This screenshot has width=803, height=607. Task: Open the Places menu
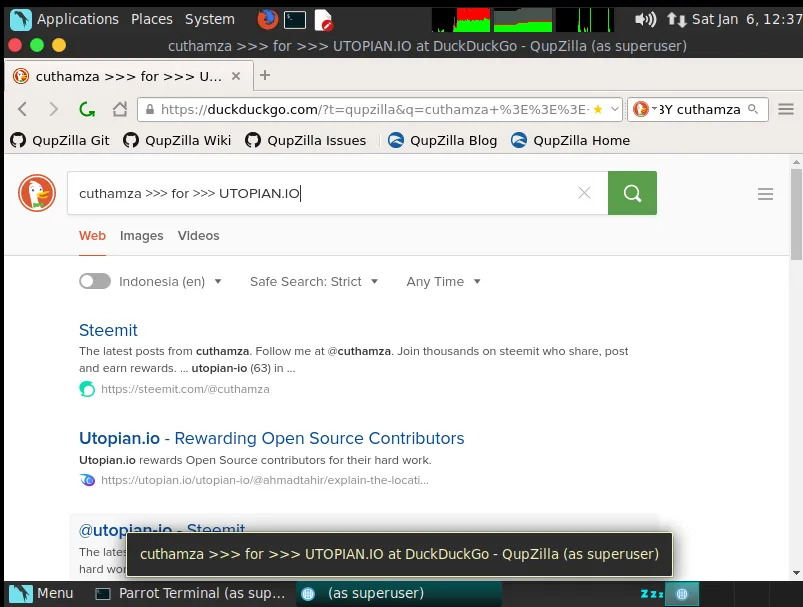[x=152, y=19]
